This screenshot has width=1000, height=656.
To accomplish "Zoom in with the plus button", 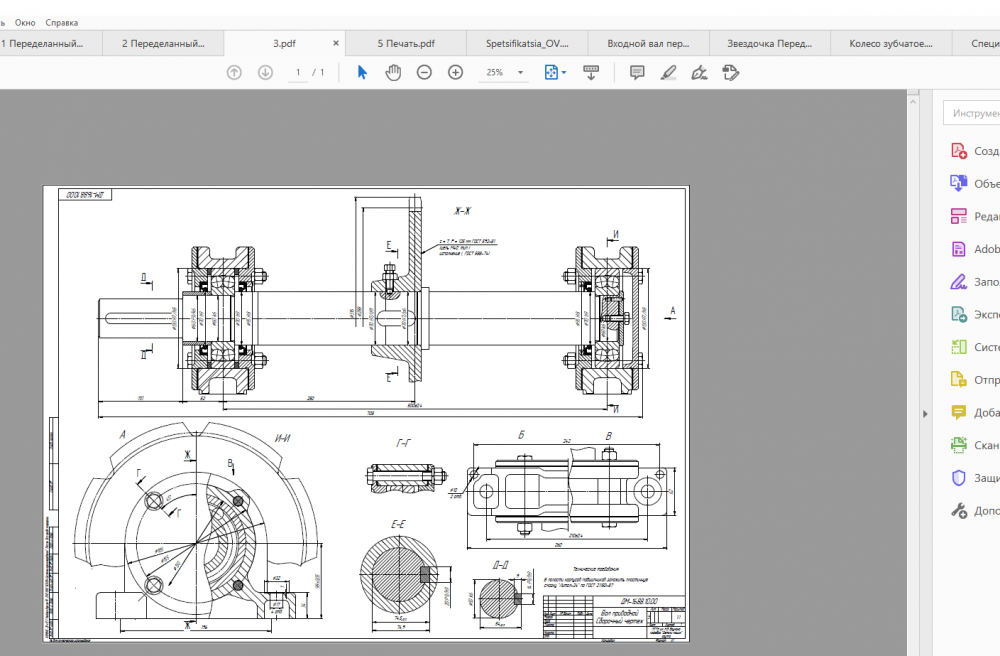I will (455, 72).
